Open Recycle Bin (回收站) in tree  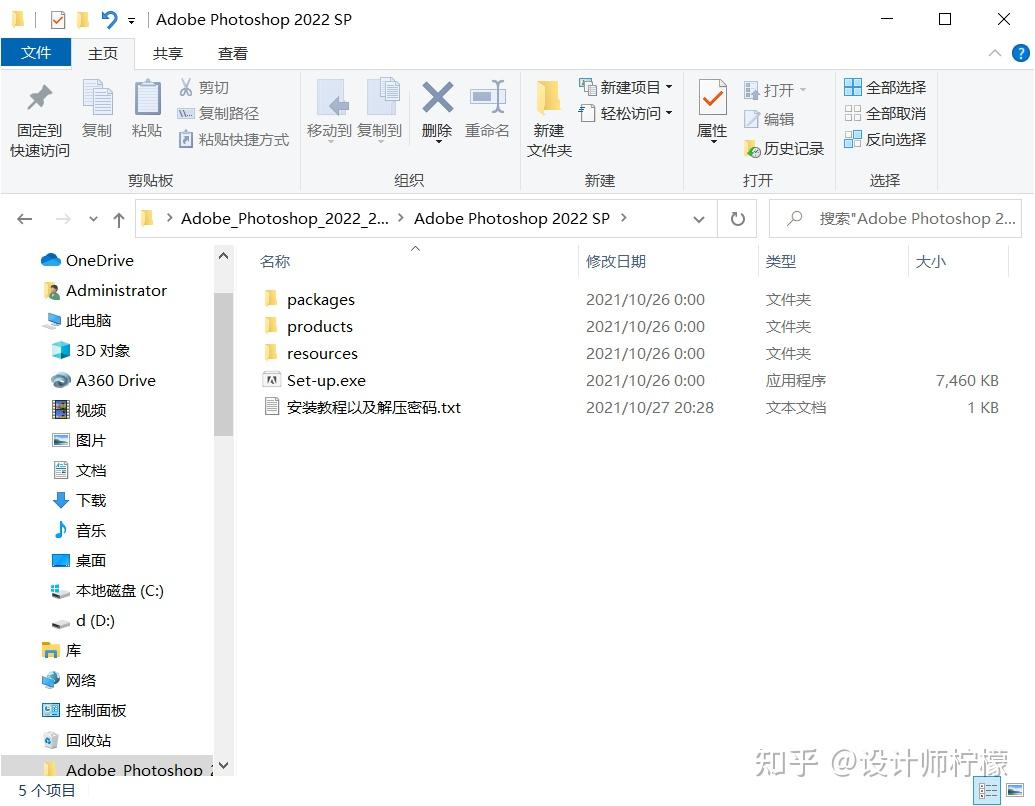pyautogui.click(x=88, y=741)
